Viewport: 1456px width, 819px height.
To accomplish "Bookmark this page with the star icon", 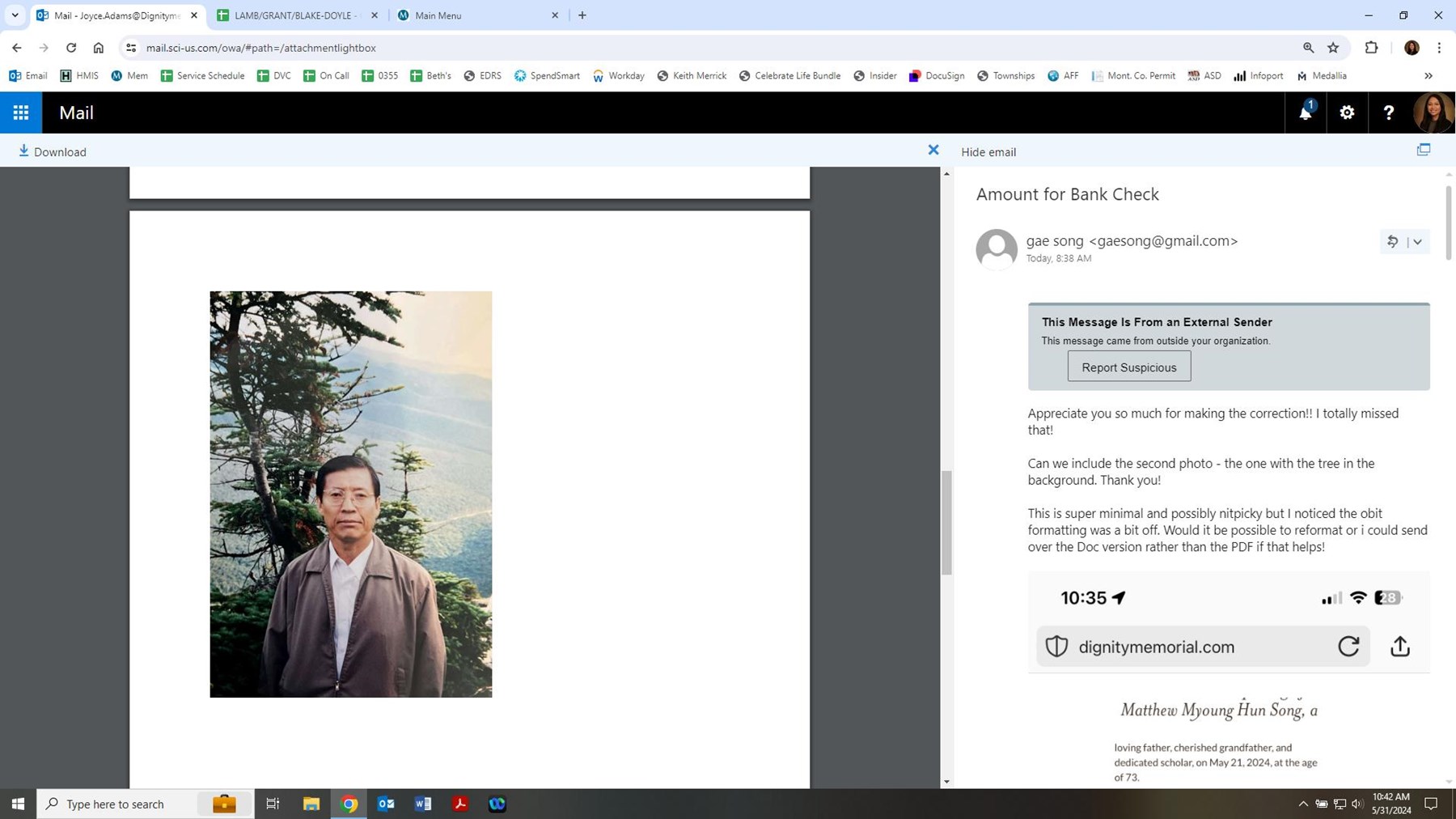I will pos(1333,48).
